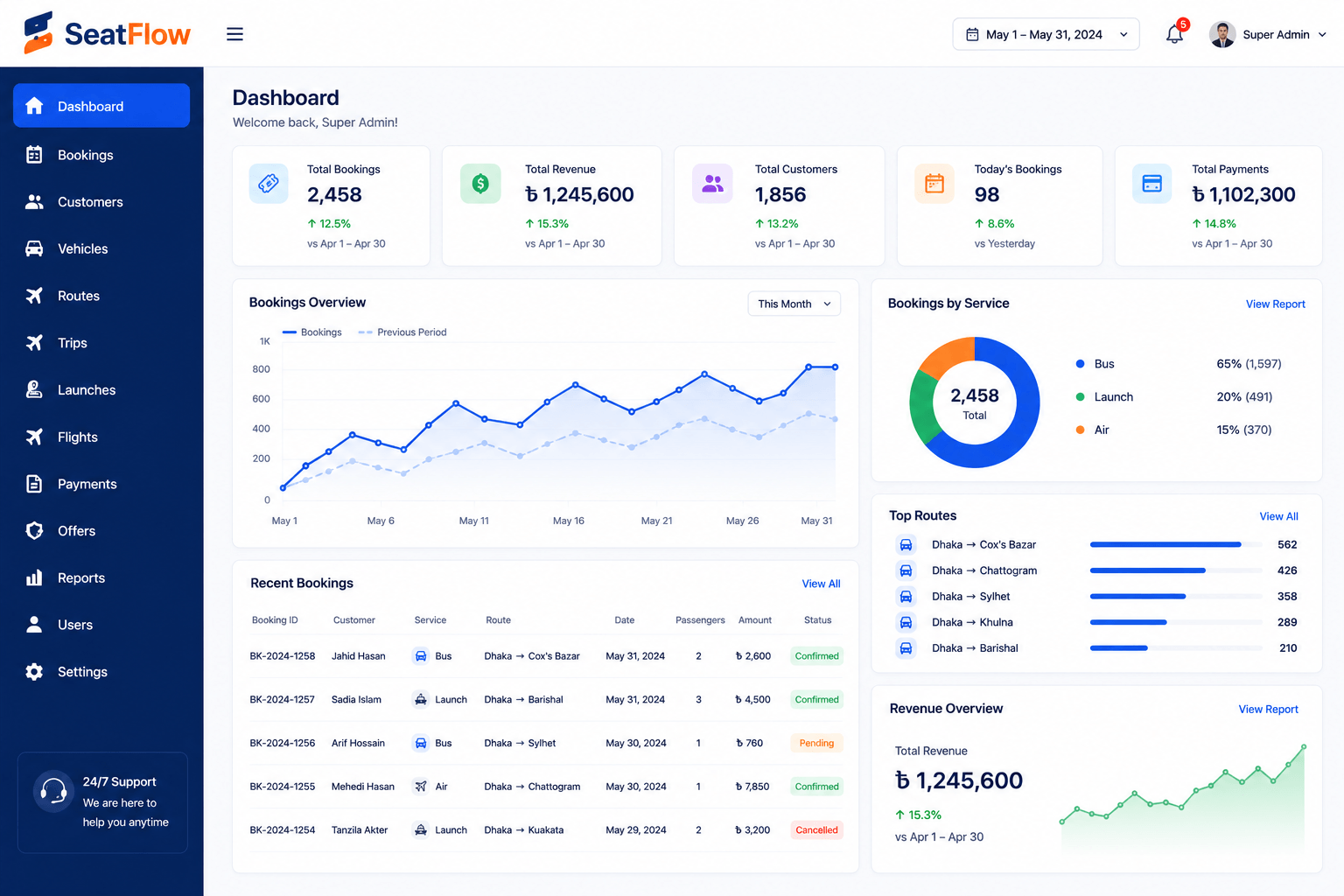The width and height of the screenshot is (1344, 896).
Task: Go to Dashboard in the sidebar
Action: coord(101,106)
